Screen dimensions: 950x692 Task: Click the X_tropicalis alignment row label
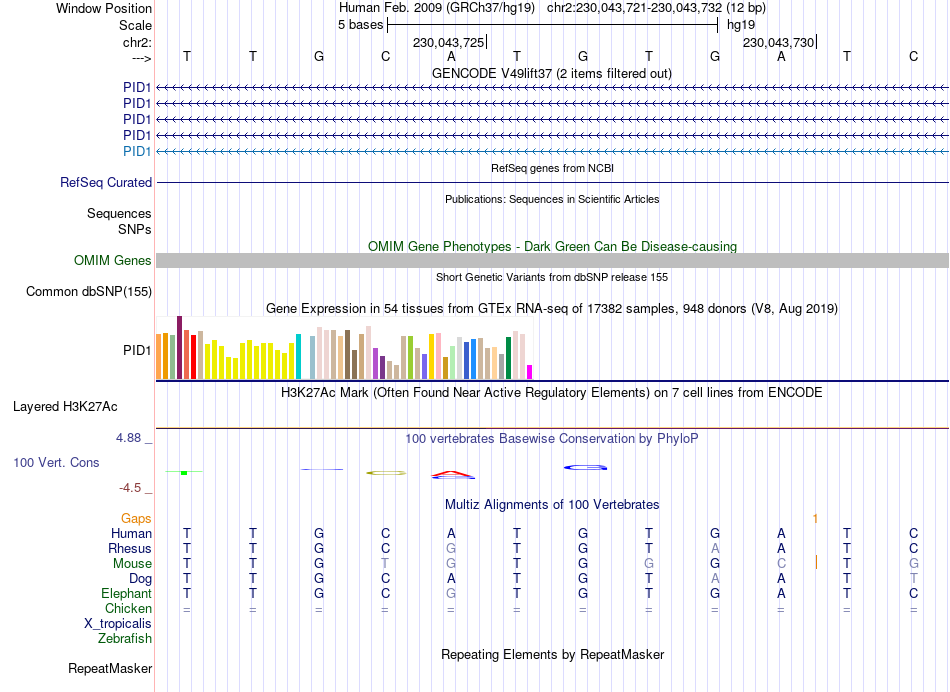pyautogui.click(x=118, y=624)
